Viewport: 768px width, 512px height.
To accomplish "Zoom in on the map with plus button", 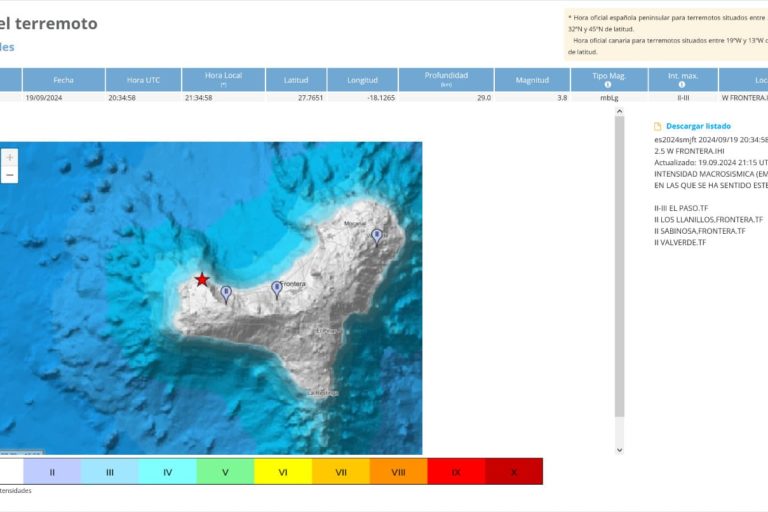I will 9,157.
